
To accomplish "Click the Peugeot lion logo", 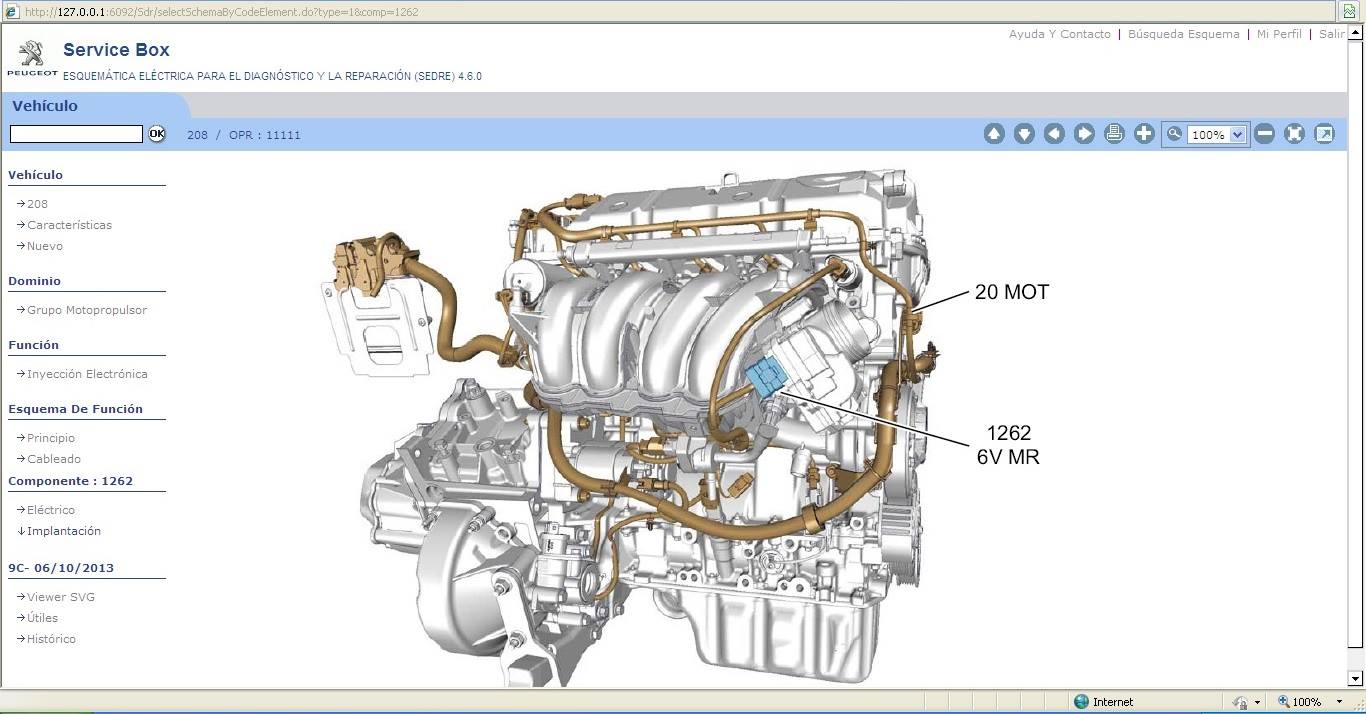I will [x=32, y=59].
